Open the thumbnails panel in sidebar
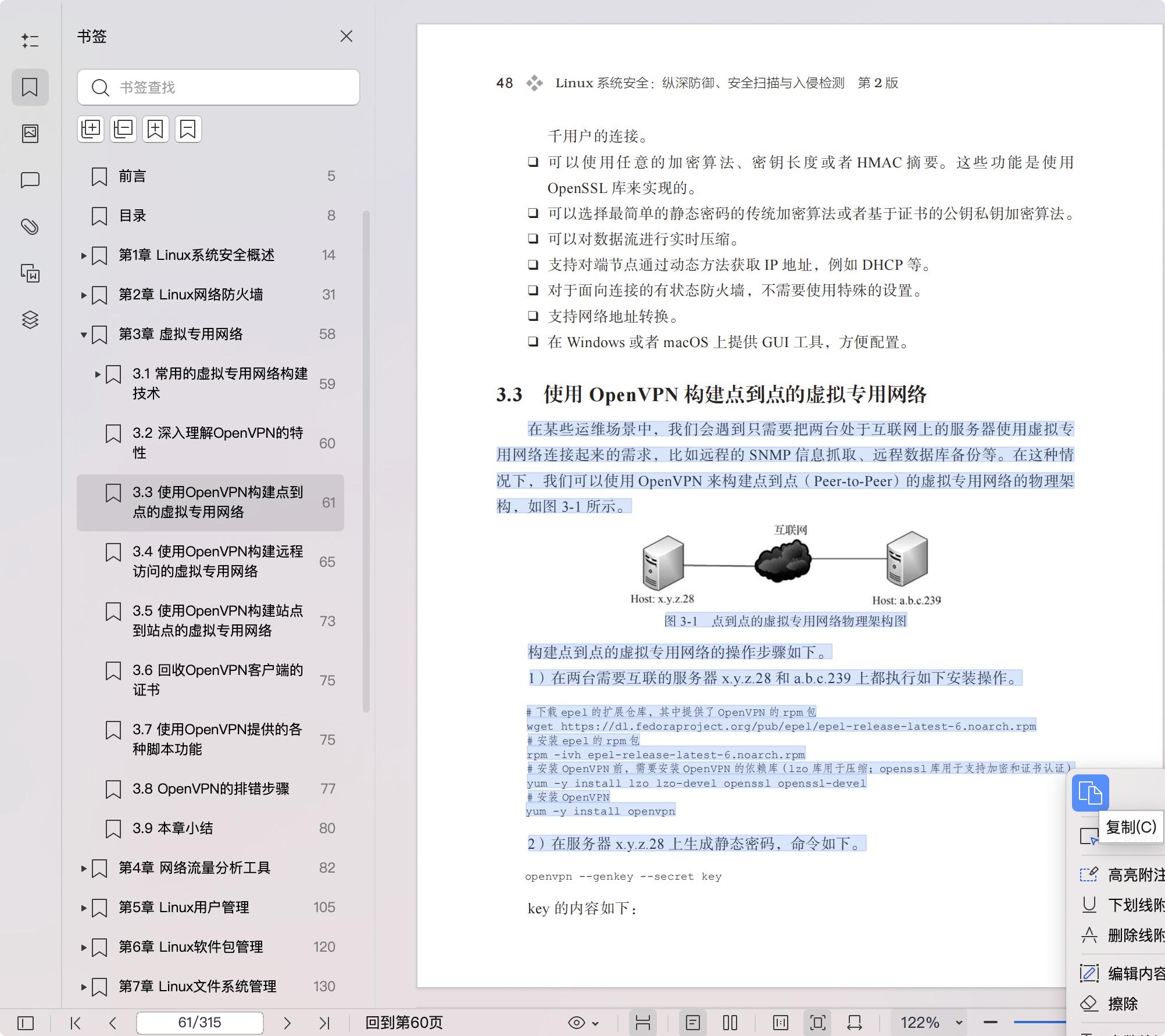 click(x=30, y=133)
